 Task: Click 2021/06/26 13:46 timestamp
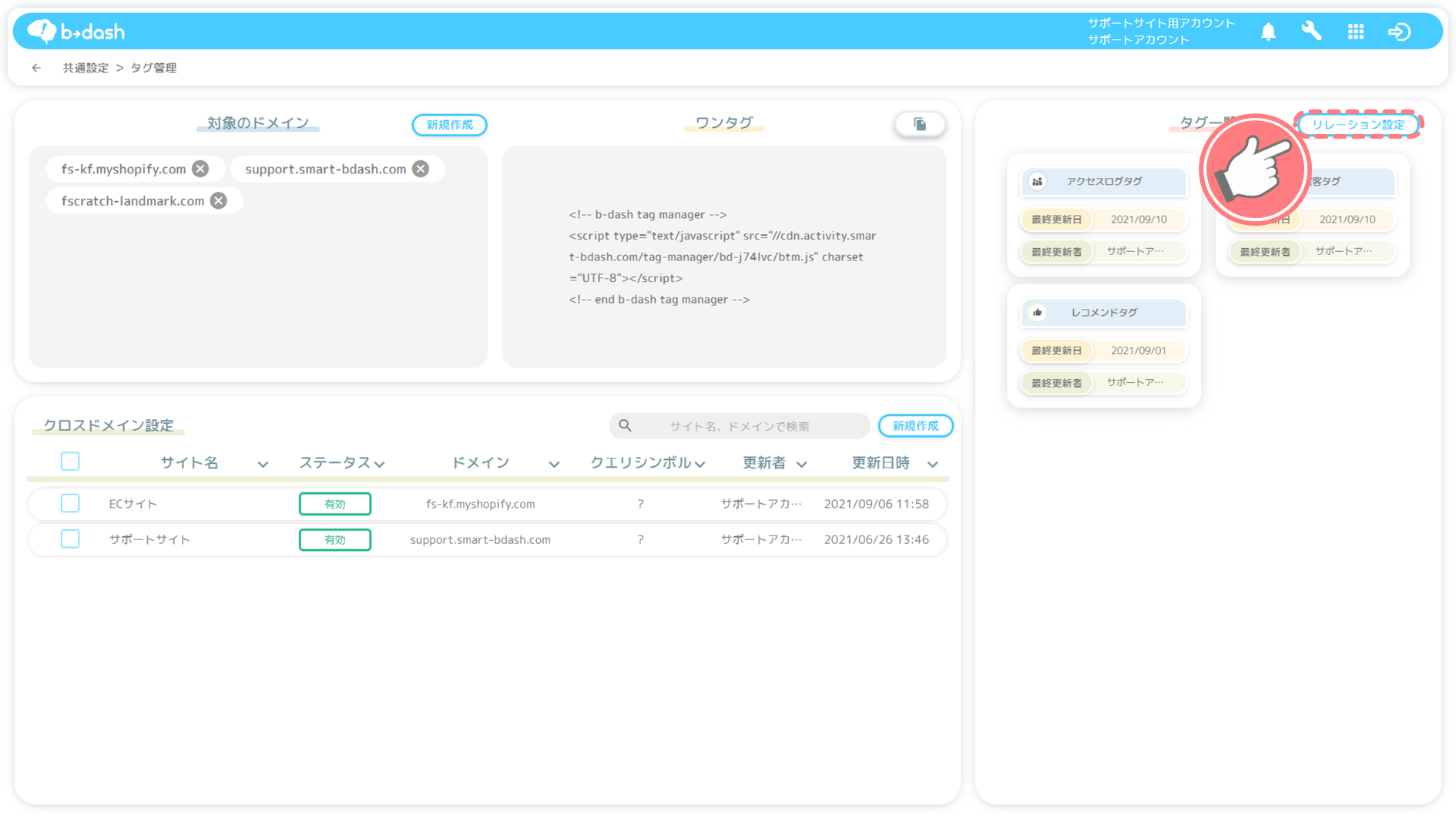coord(877,539)
